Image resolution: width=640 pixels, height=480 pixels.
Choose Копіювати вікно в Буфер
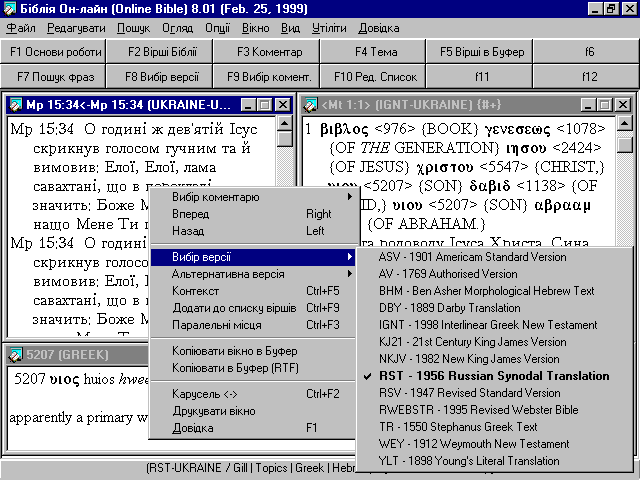234,351
